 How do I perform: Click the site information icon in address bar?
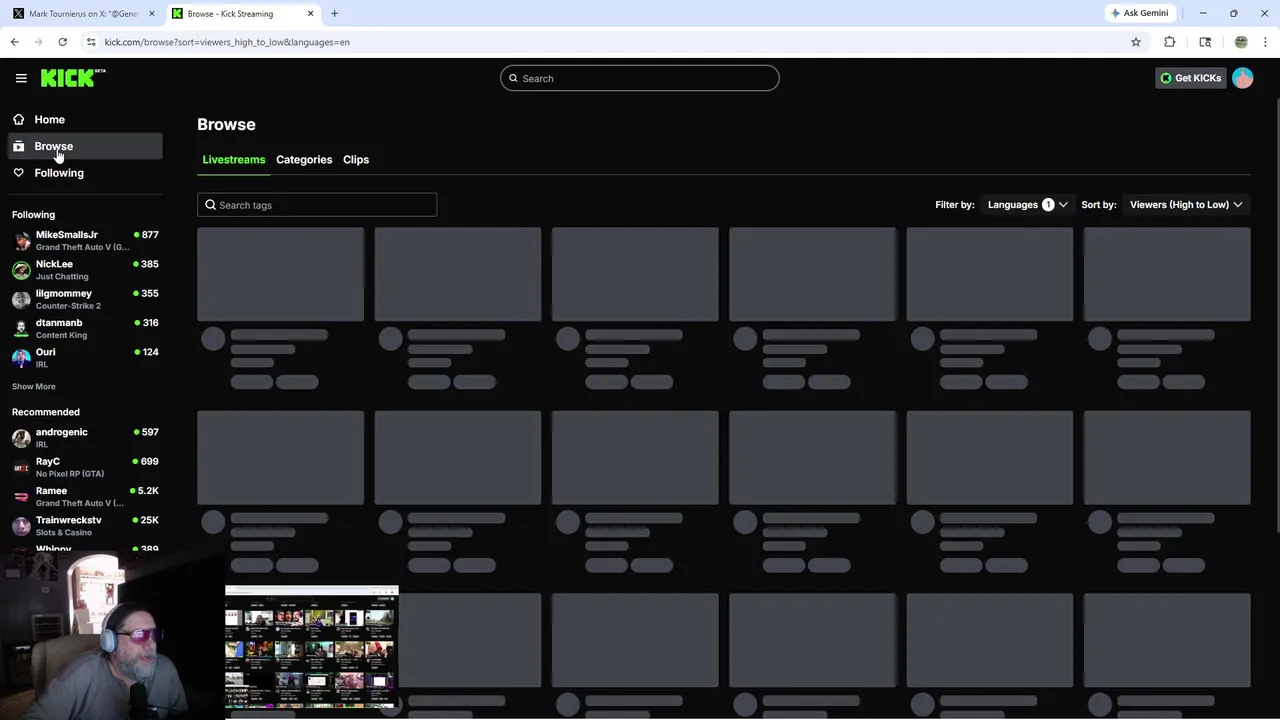coord(91,42)
